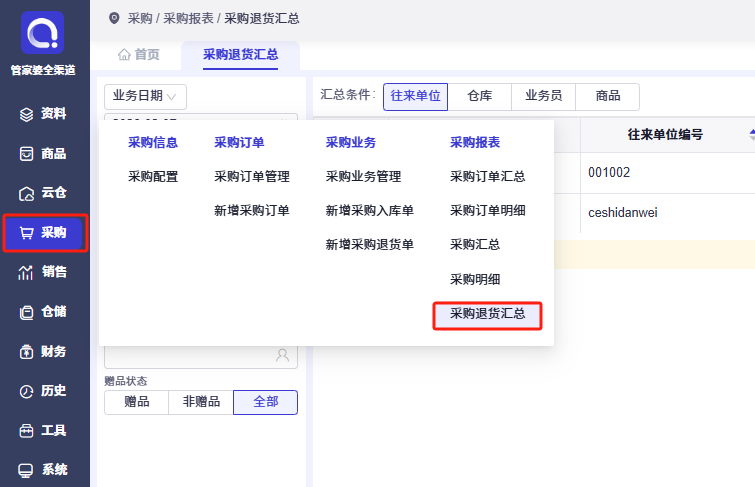Select 商品 summary condition
Image resolution: width=755 pixels, height=487 pixels.
click(x=608, y=96)
